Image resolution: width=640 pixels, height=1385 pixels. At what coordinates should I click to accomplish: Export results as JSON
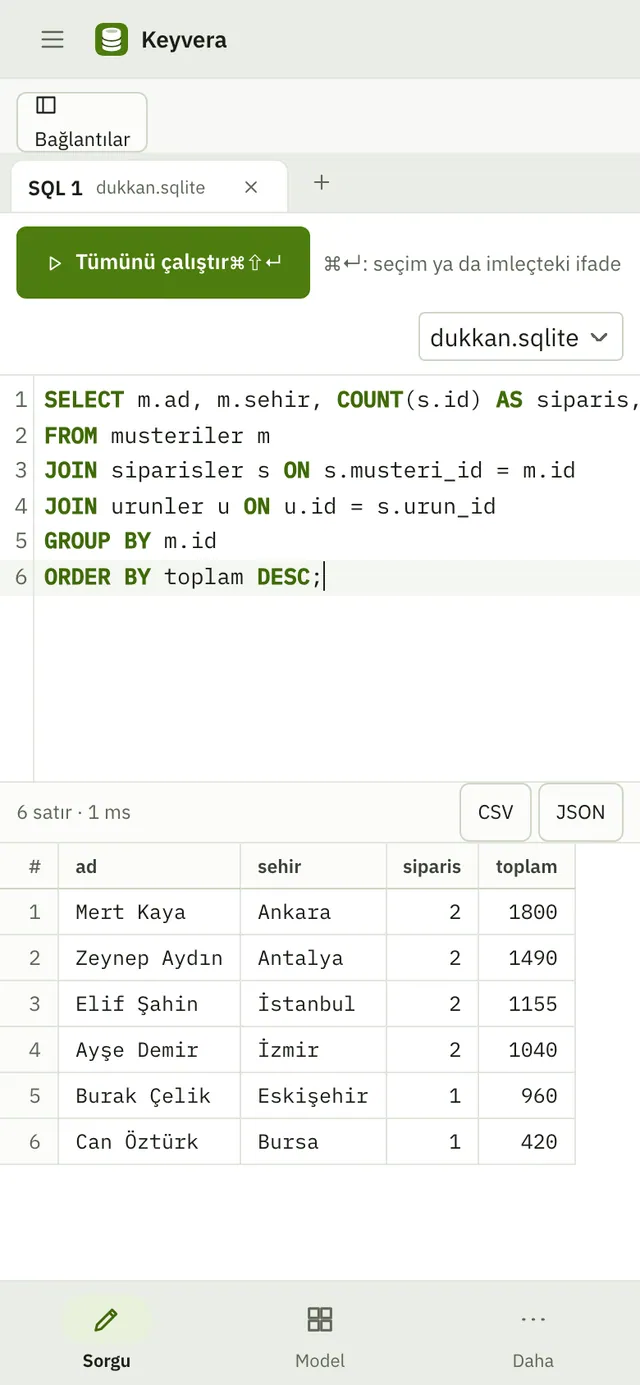(x=580, y=812)
